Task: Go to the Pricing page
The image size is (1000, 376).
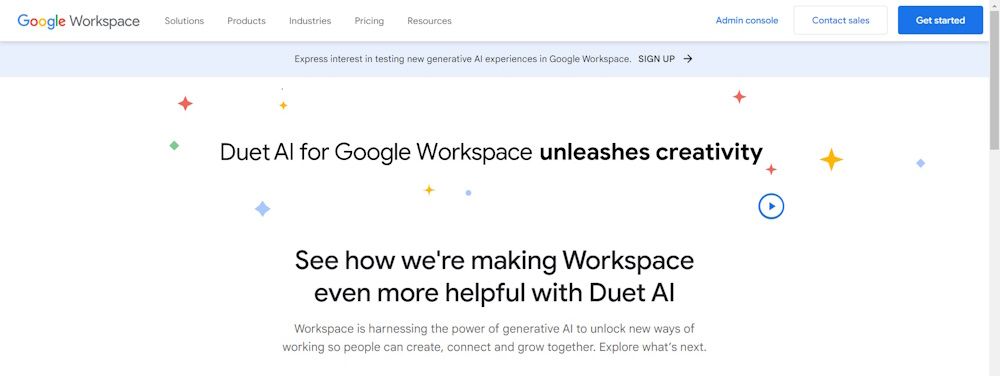Action: pyautogui.click(x=369, y=20)
